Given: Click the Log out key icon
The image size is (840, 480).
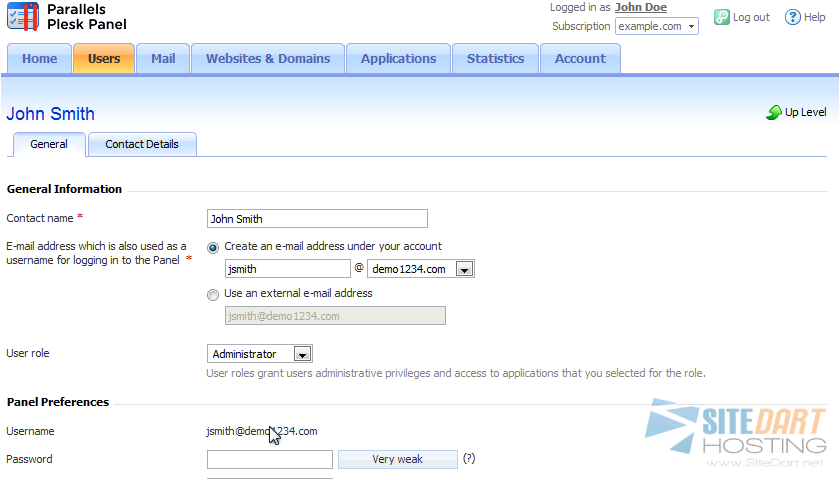Looking at the screenshot, I should pyautogui.click(x=722, y=17).
